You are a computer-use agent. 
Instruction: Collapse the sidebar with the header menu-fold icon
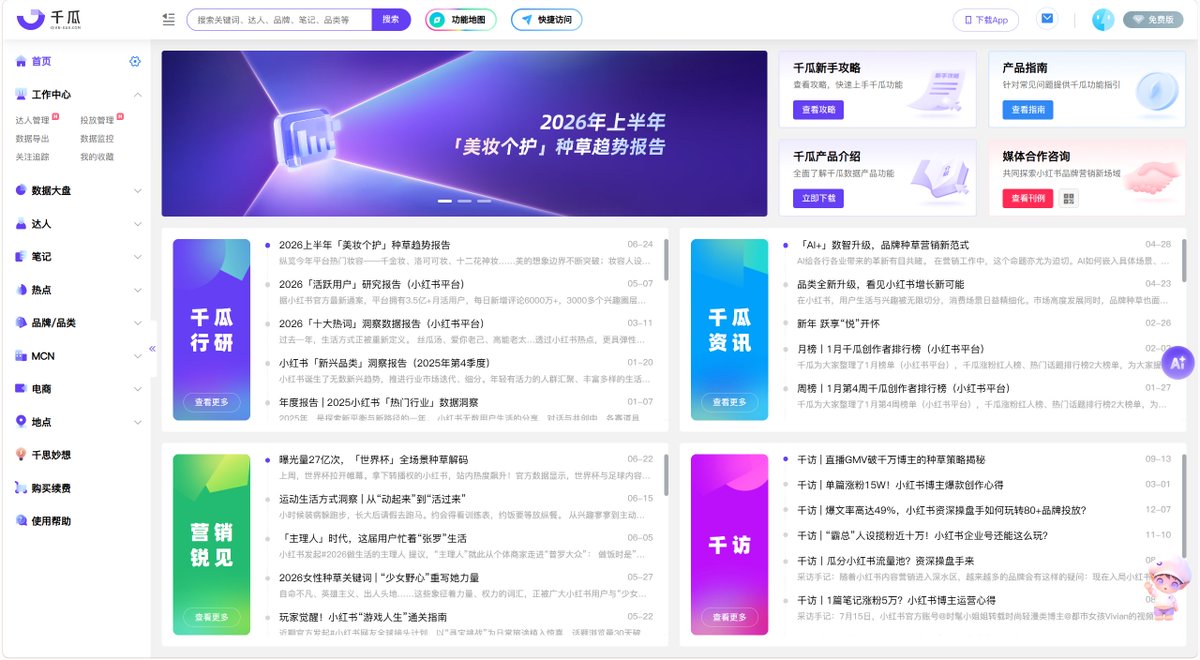coord(168,19)
